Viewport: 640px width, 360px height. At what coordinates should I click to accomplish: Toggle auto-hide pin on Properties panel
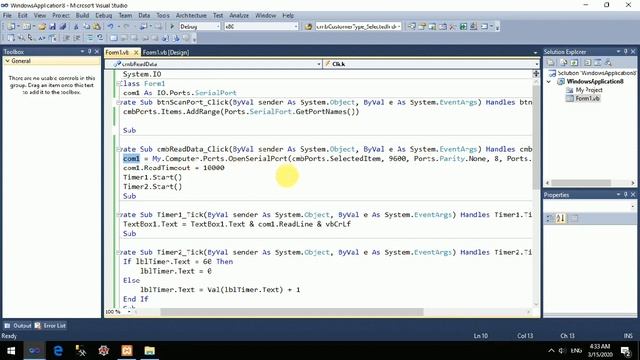point(625,195)
